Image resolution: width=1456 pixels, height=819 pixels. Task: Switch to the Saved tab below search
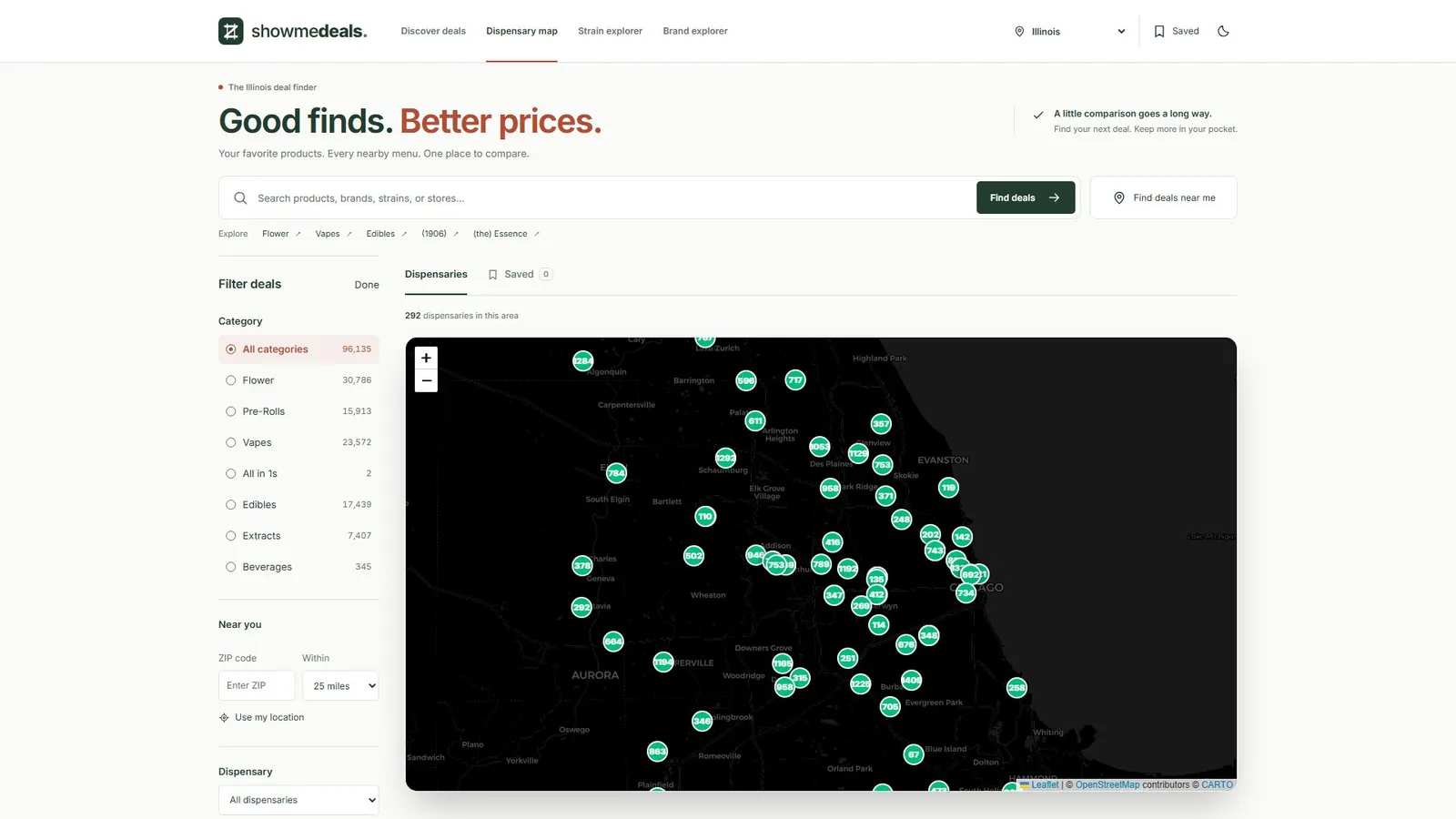tap(520, 274)
